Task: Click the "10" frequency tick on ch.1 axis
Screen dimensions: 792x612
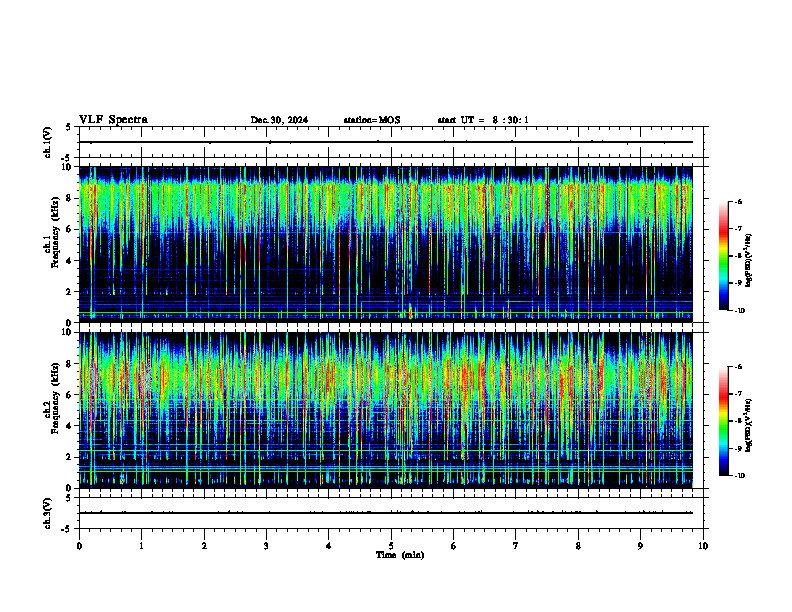Action: pyautogui.click(x=68, y=167)
